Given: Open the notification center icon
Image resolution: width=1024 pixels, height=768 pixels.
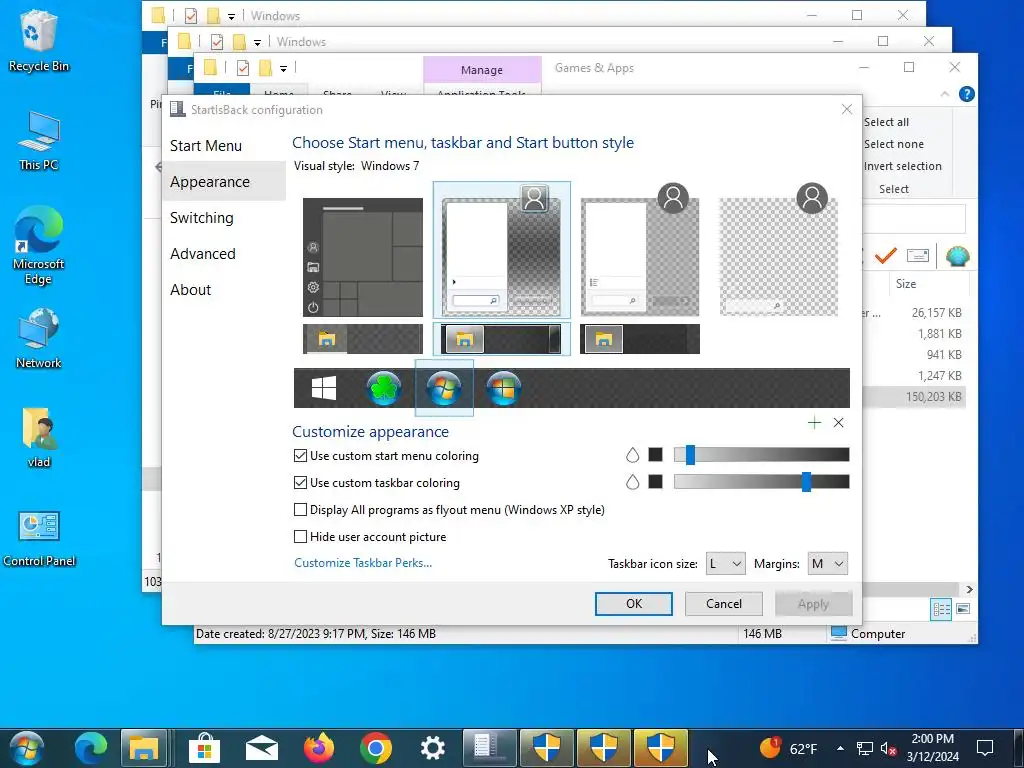Looking at the screenshot, I should 985,748.
